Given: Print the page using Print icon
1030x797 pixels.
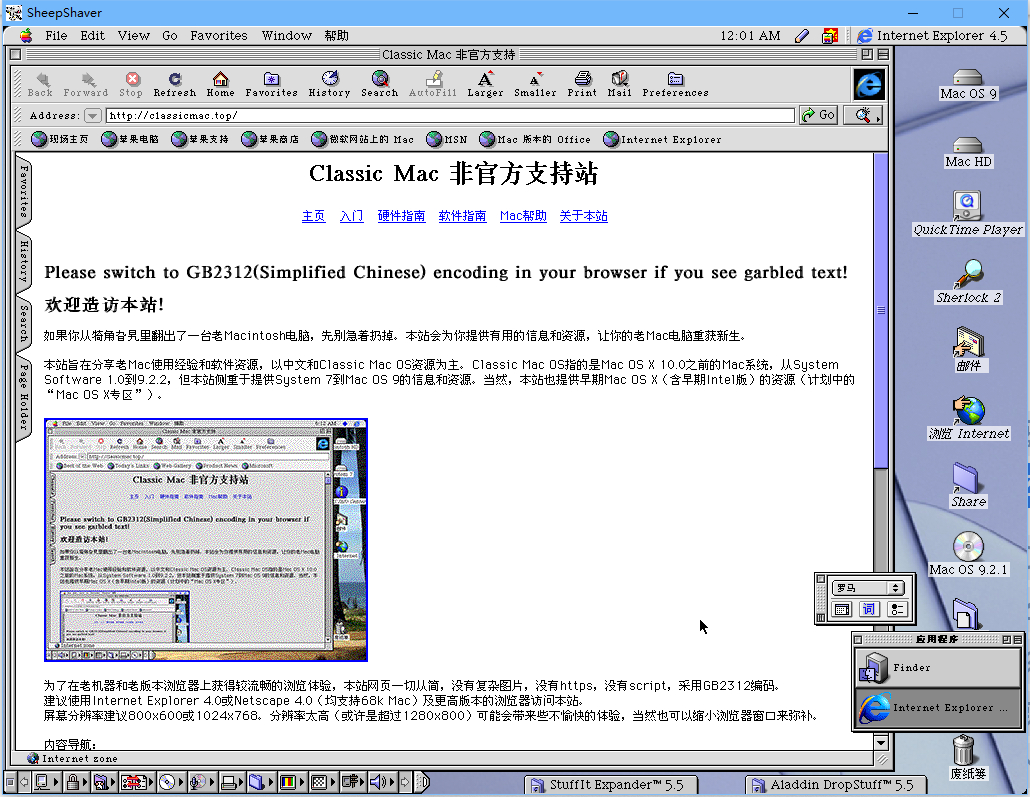Looking at the screenshot, I should (x=582, y=84).
